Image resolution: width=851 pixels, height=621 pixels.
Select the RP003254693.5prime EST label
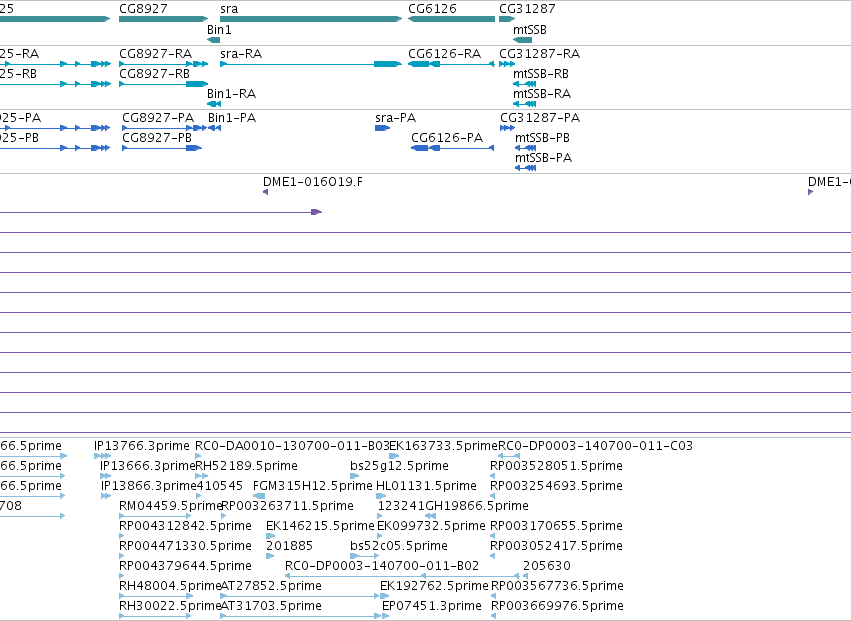556,486
